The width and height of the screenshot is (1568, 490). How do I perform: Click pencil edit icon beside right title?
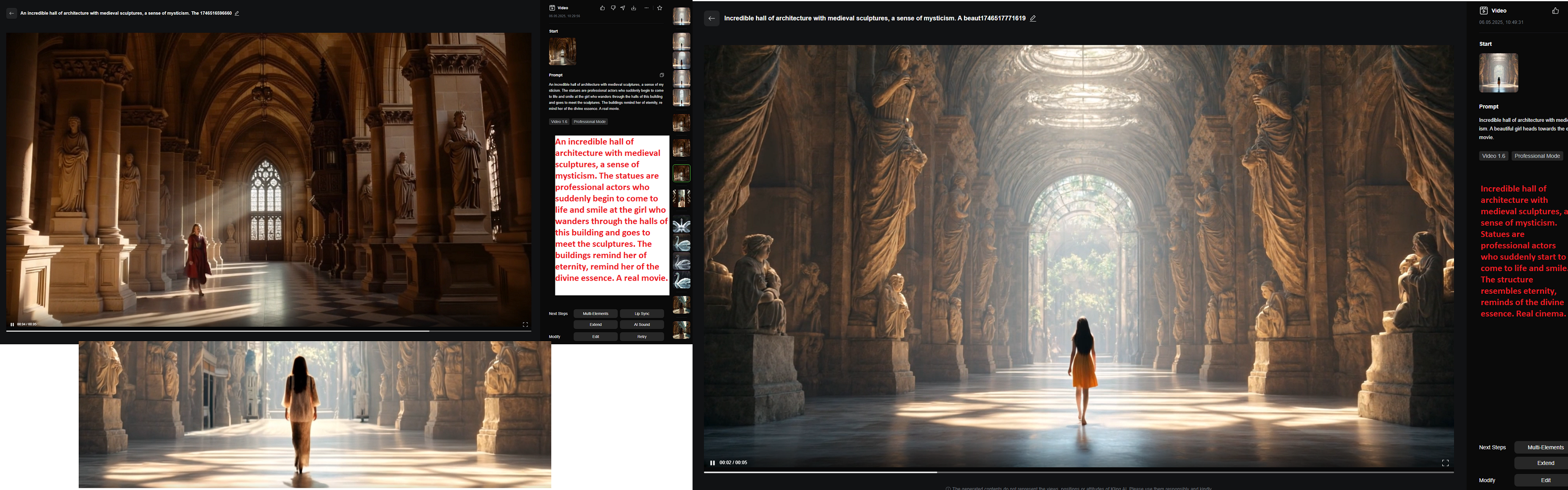coord(1033,18)
